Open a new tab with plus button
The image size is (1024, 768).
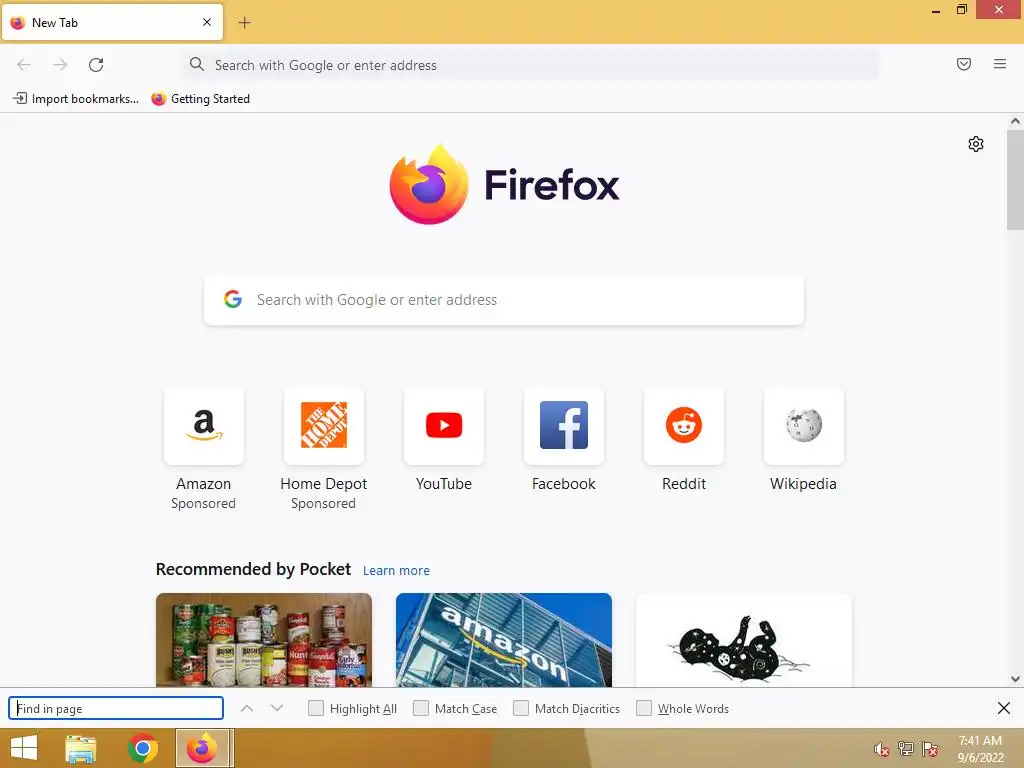pos(244,23)
